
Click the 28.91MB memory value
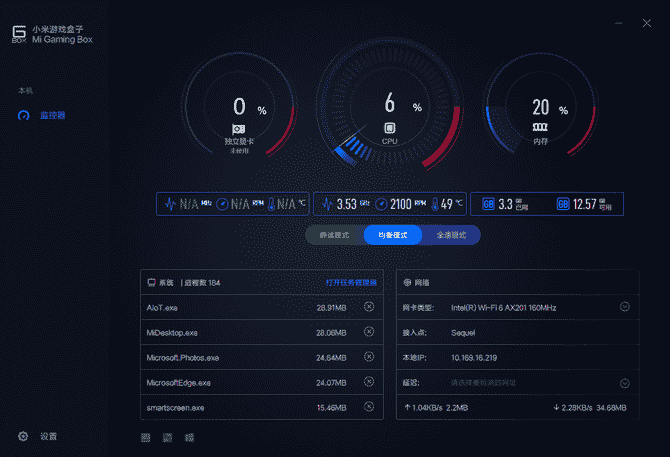pos(332,308)
